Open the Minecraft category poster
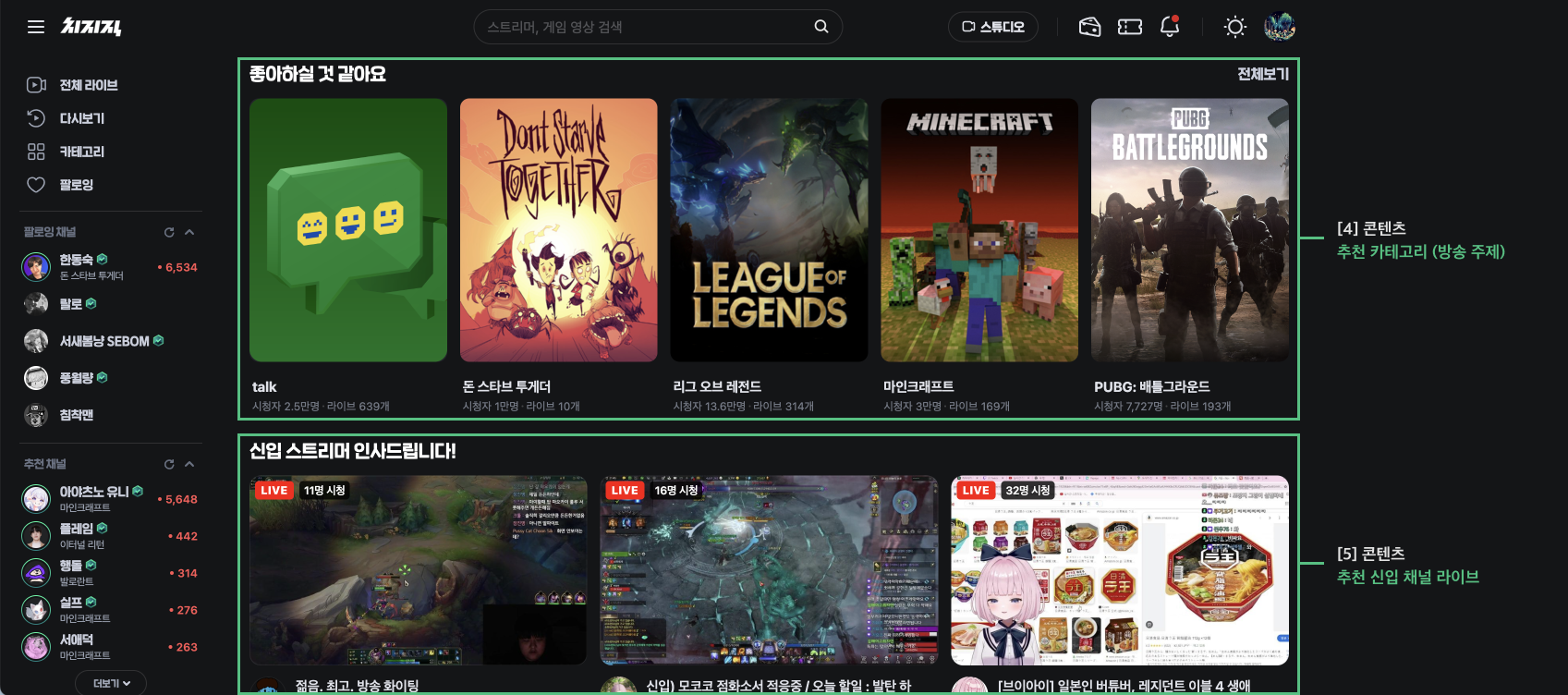Screen dimensions: 1568x695 coord(979,230)
